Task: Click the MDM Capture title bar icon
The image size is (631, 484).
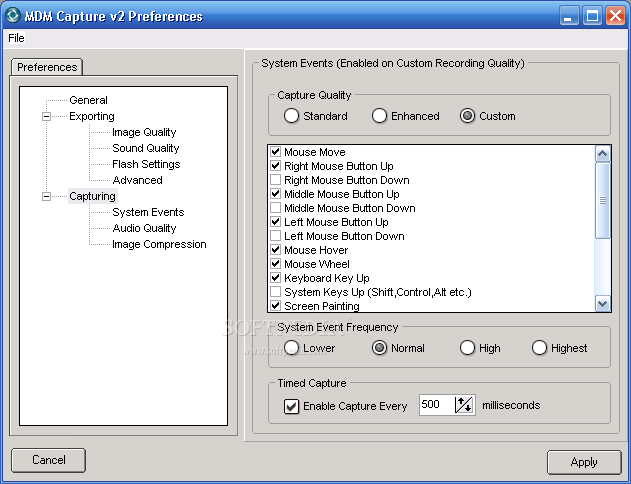Action: pos(12,16)
